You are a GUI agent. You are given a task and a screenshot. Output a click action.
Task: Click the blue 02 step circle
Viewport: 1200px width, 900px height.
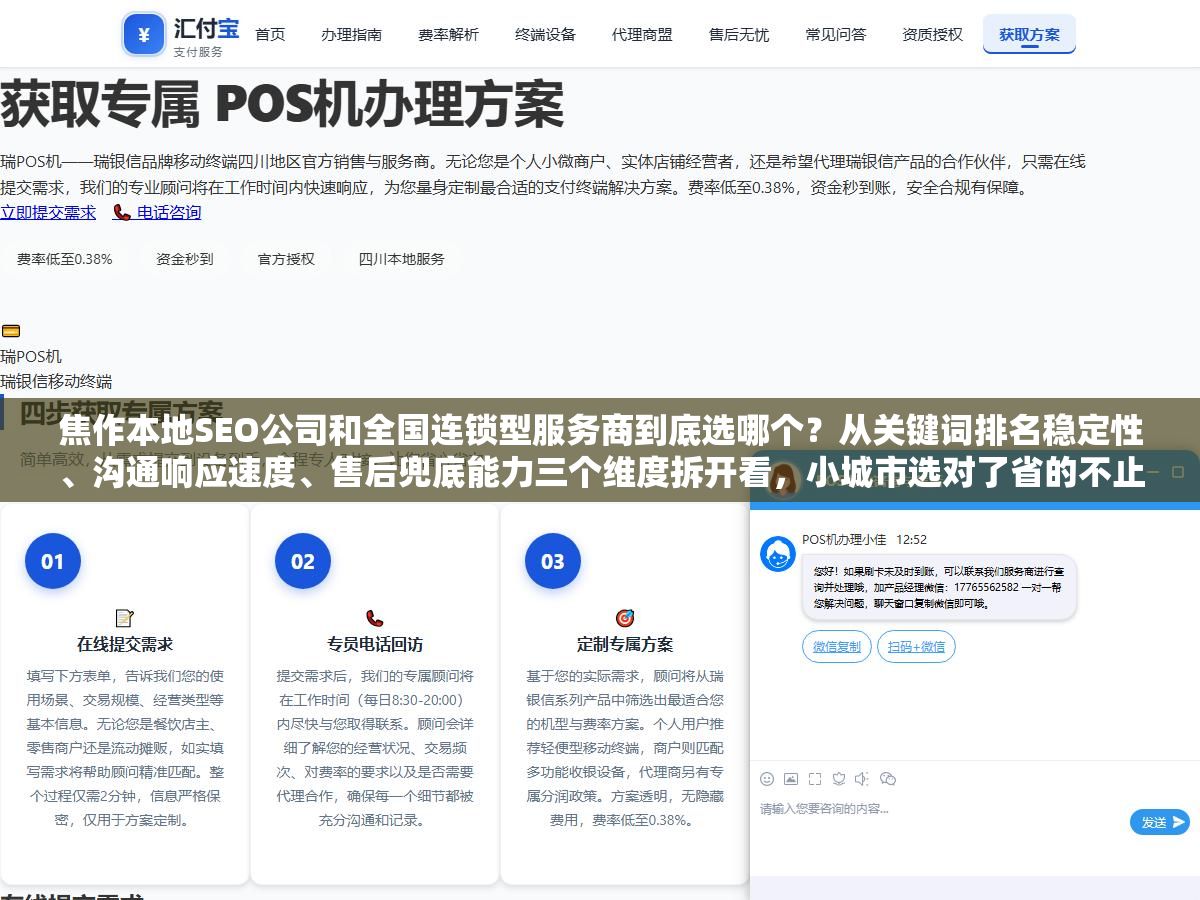click(303, 561)
